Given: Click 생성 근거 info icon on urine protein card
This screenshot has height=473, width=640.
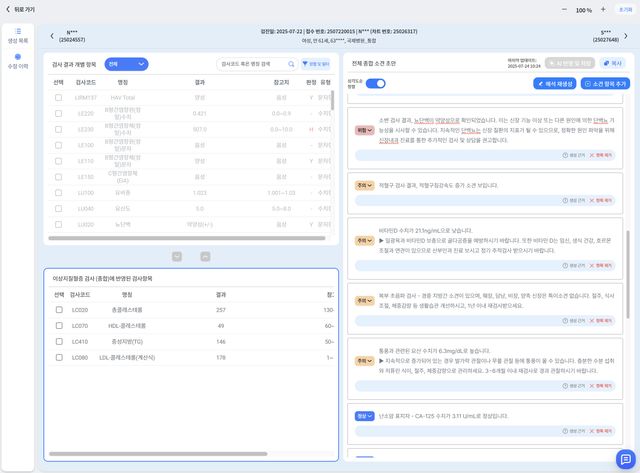Looking at the screenshot, I should tap(565, 155).
